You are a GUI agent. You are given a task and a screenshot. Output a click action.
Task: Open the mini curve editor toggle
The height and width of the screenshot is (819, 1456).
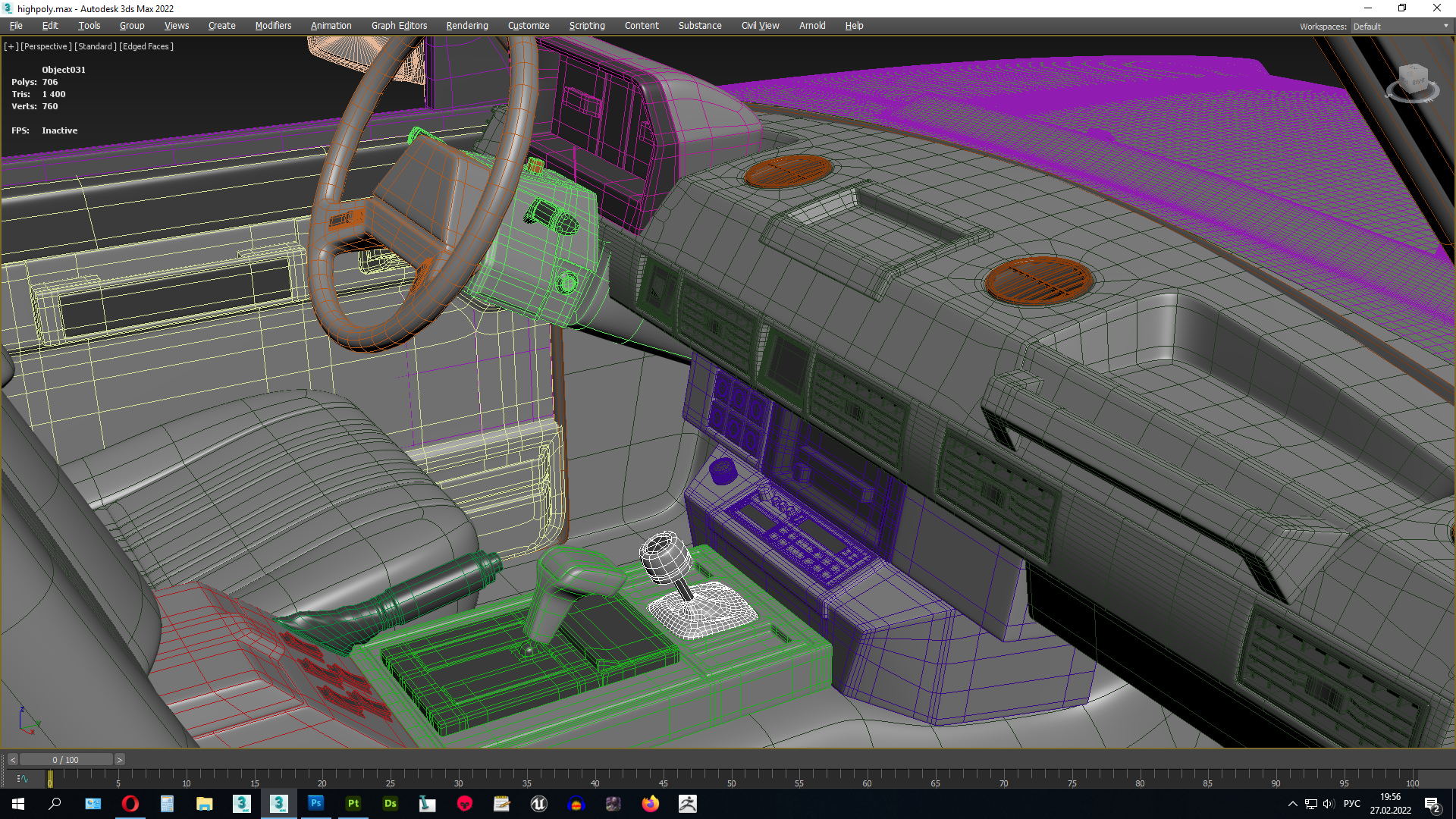tap(22, 779)
